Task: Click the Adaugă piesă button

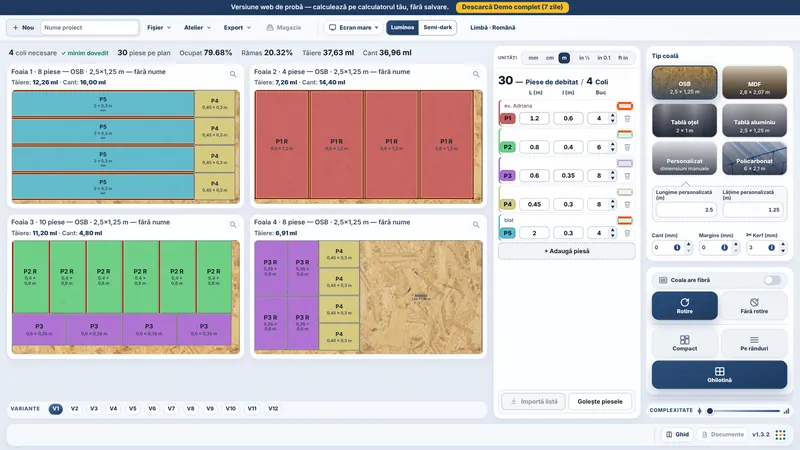Action: tap(566, 251)
